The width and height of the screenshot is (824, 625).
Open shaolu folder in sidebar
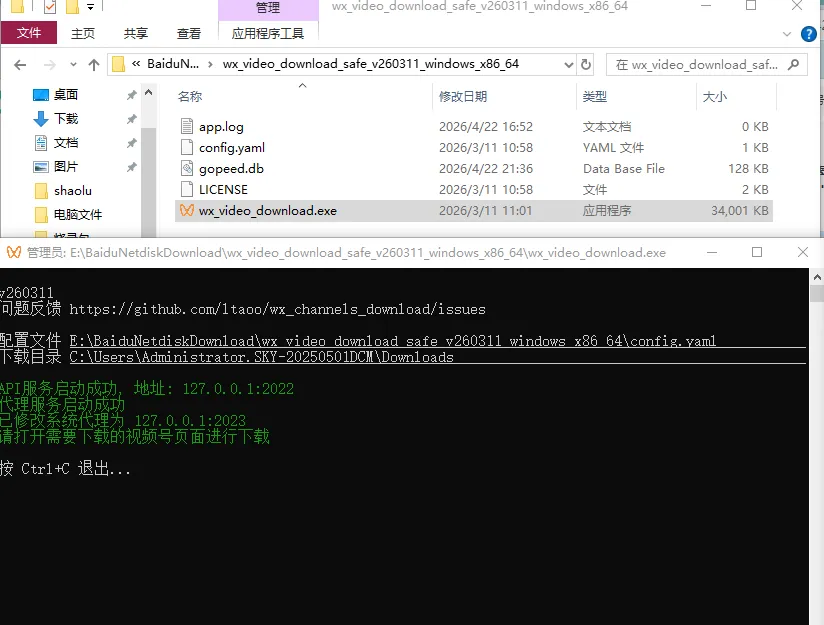point(73,191)
